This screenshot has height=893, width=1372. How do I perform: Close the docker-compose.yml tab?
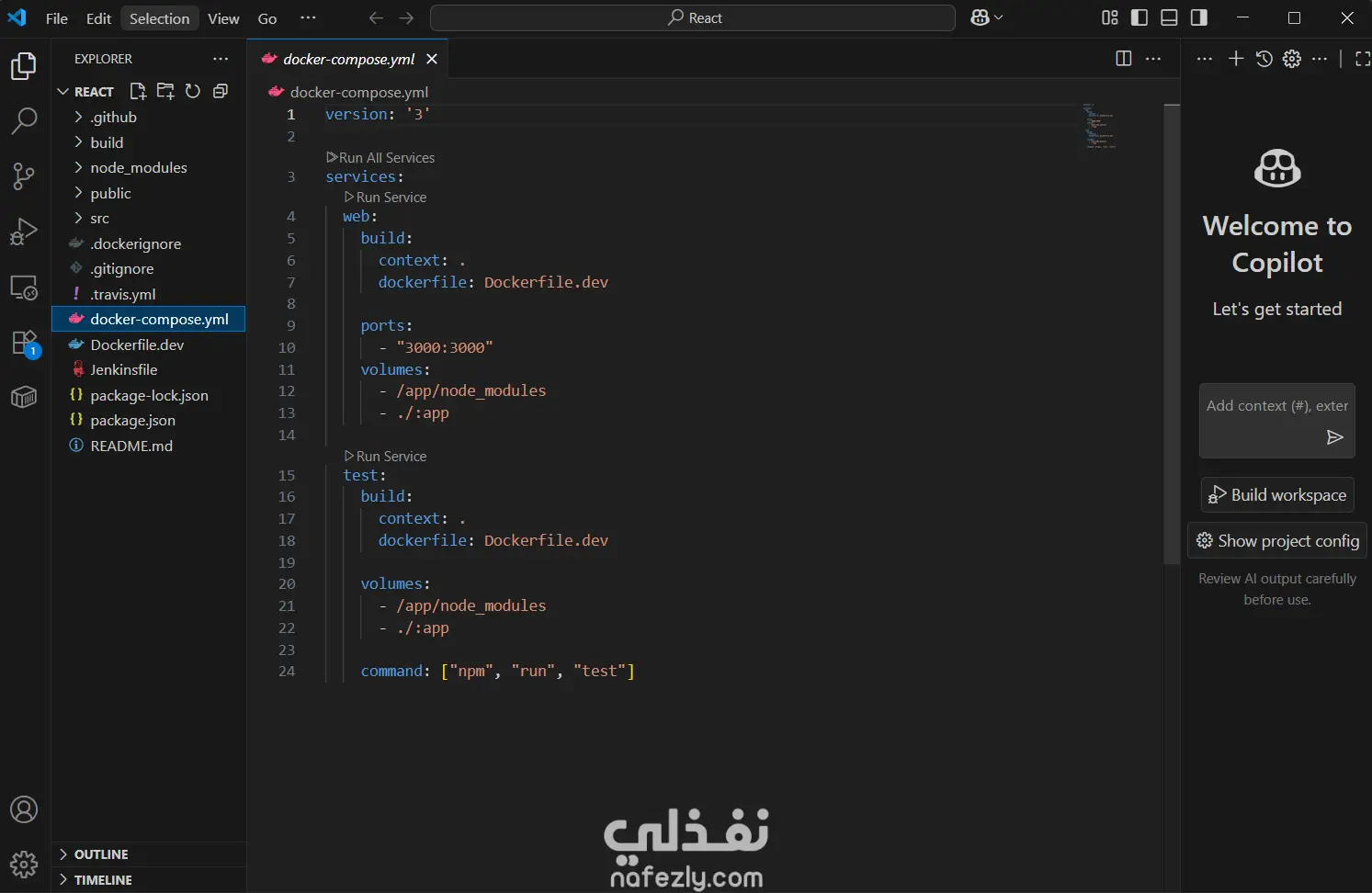coord(432,59)
